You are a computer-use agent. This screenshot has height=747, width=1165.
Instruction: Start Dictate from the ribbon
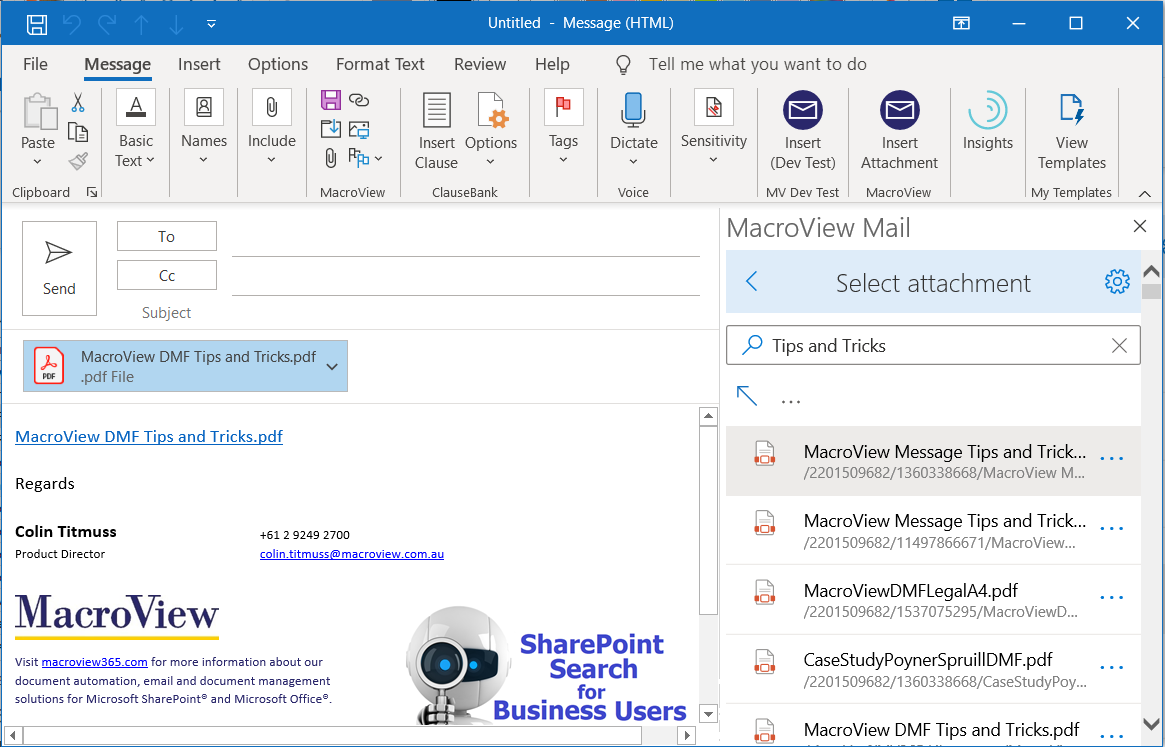coord(633,110)
